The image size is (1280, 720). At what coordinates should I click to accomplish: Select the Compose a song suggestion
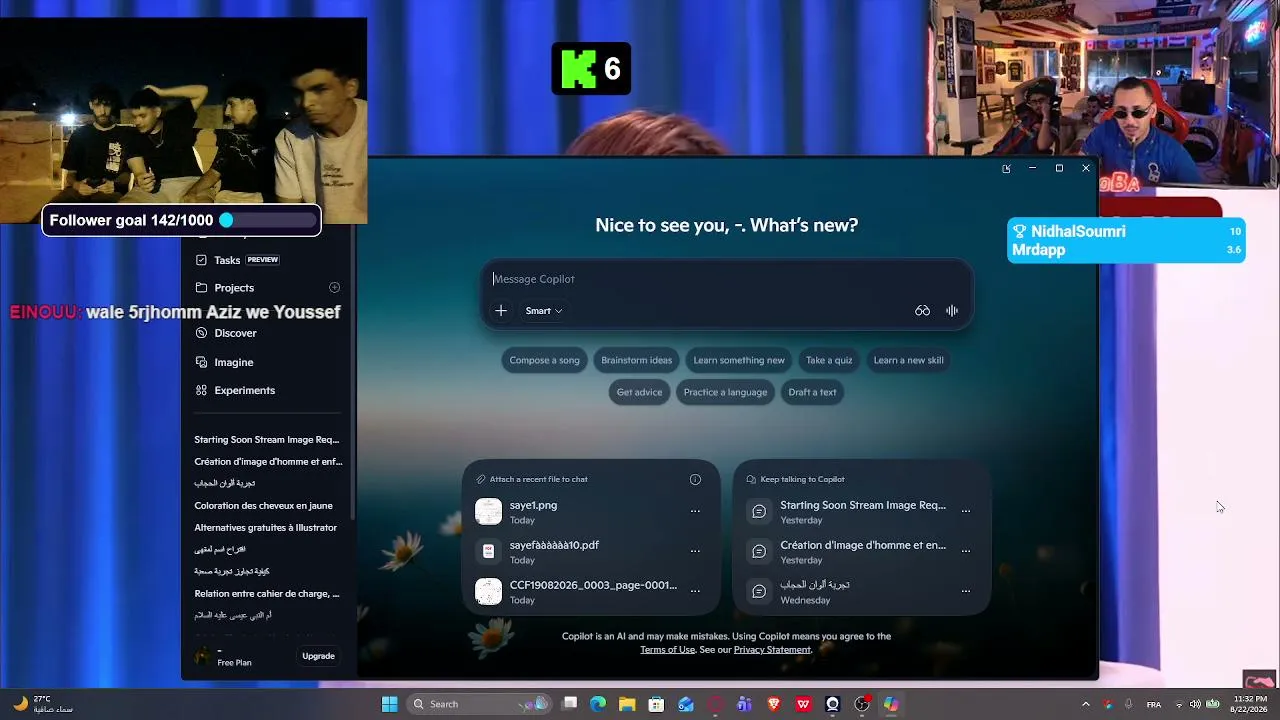click(x=544, y=360)
